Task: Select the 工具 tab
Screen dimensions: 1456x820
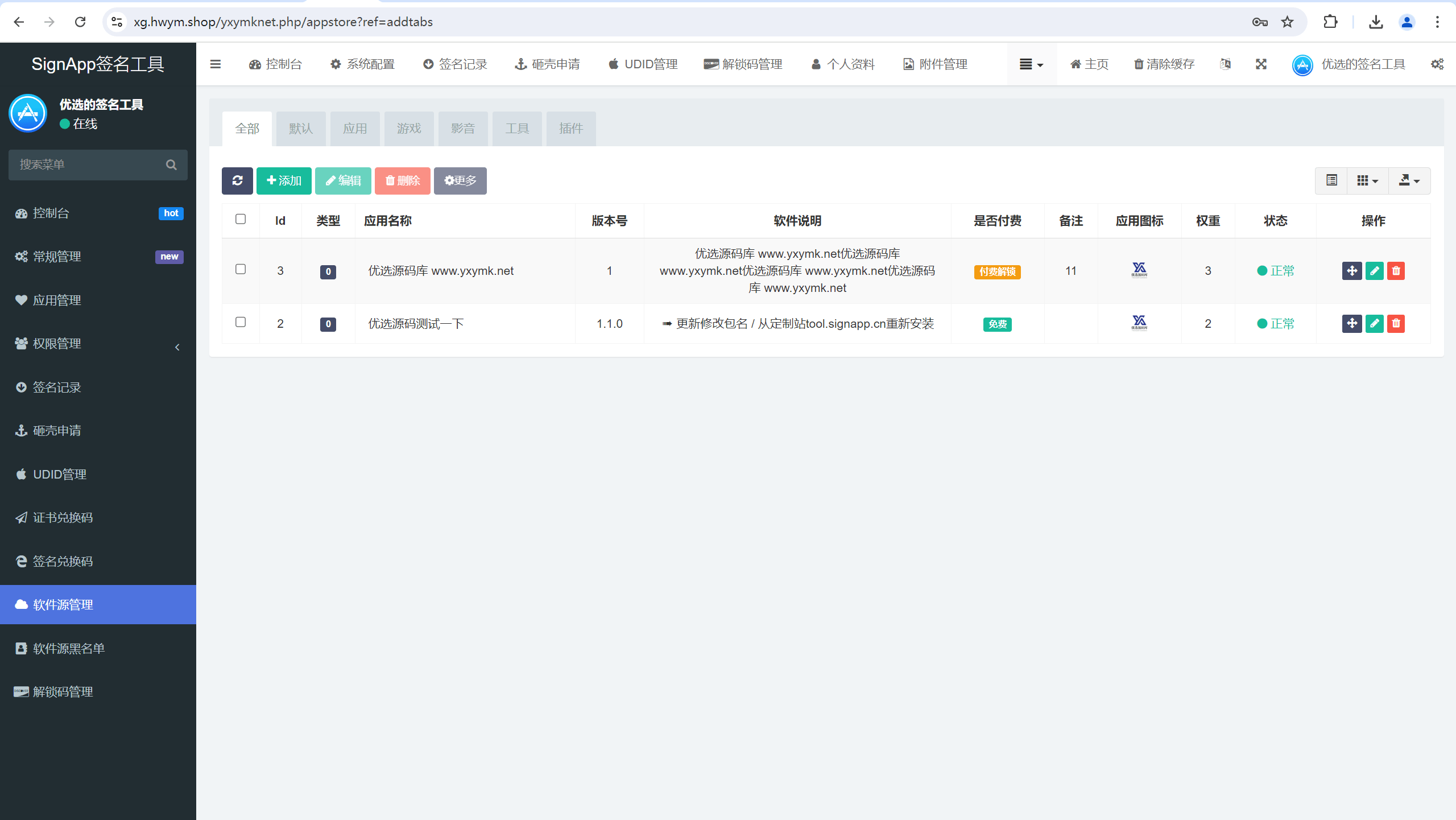Action: click(517, 129)
